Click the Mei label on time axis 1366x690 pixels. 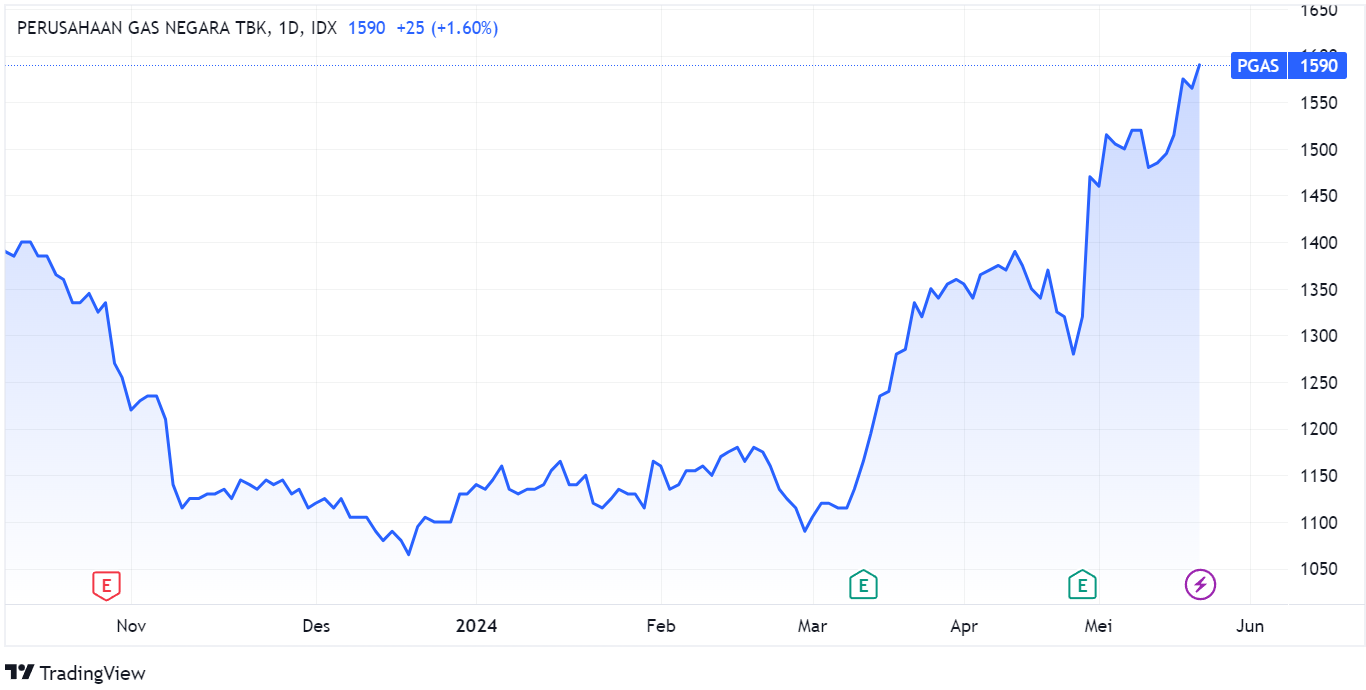click(1098, 627)
